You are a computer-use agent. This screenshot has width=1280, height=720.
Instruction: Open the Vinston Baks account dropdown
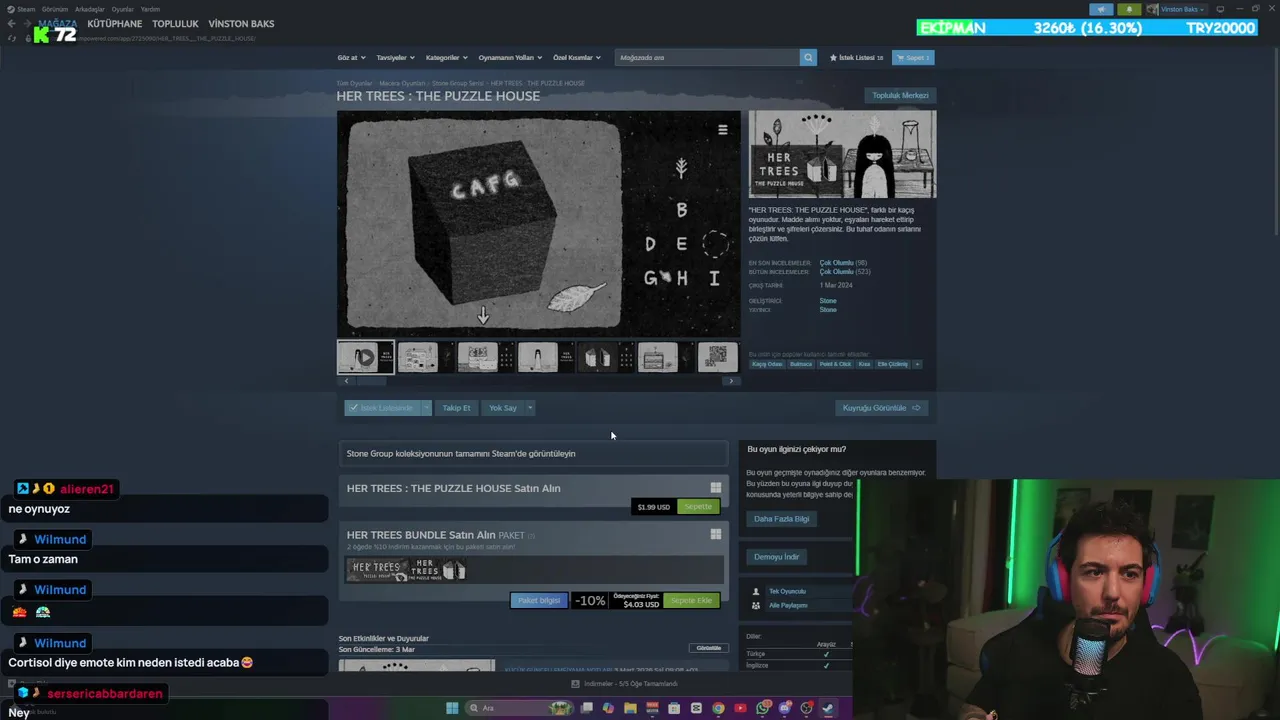[1176, 9]
